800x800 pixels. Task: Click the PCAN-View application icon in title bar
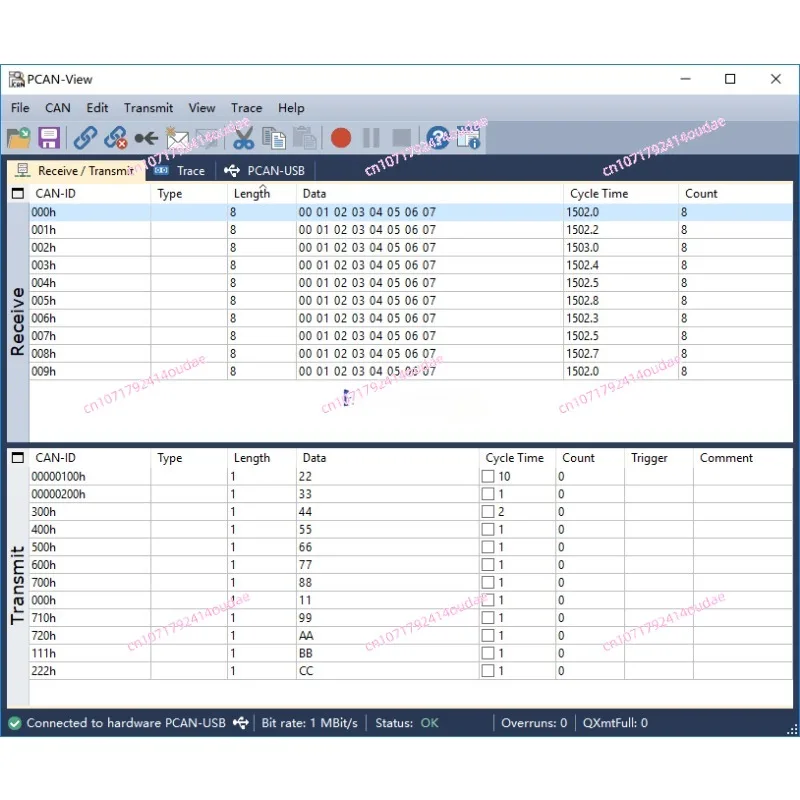coord(16,80)
